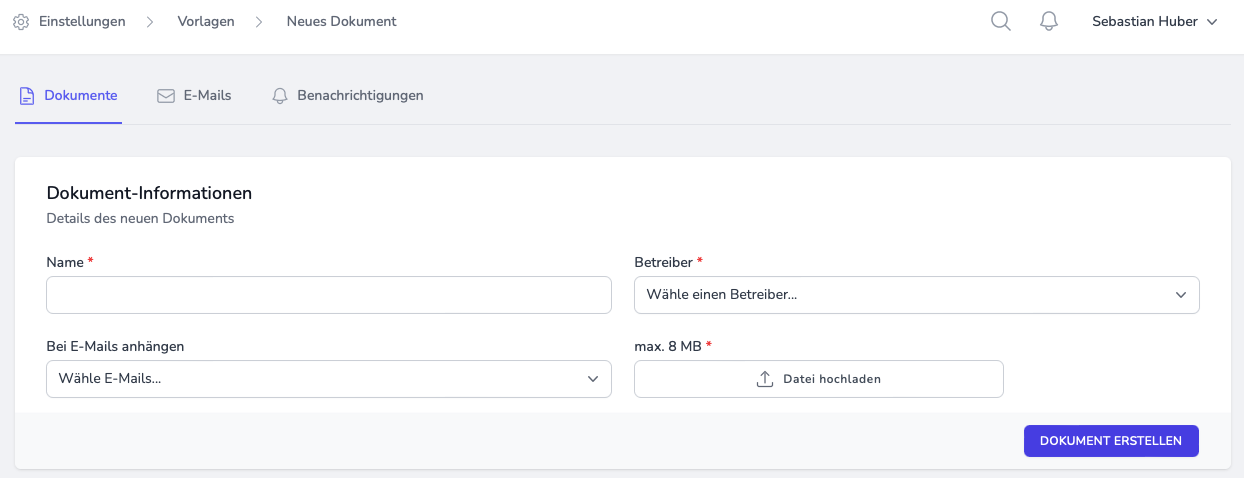Open Sebastian Huber user menu
The width and height of the screenshot is (1244, 478).
pyautogui.click(x=1145, y=21)
